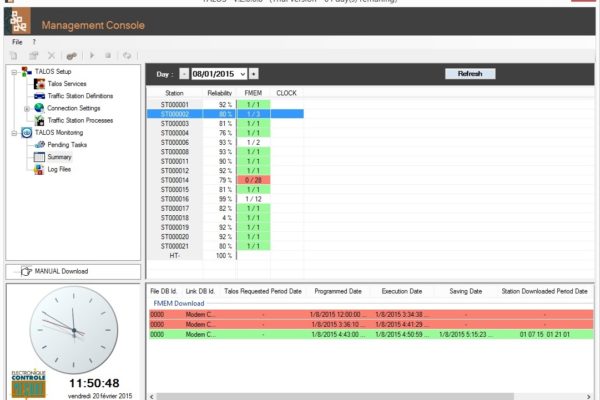Click Link DB Id. column header
The image size is (600, 400).
point(200,291)
